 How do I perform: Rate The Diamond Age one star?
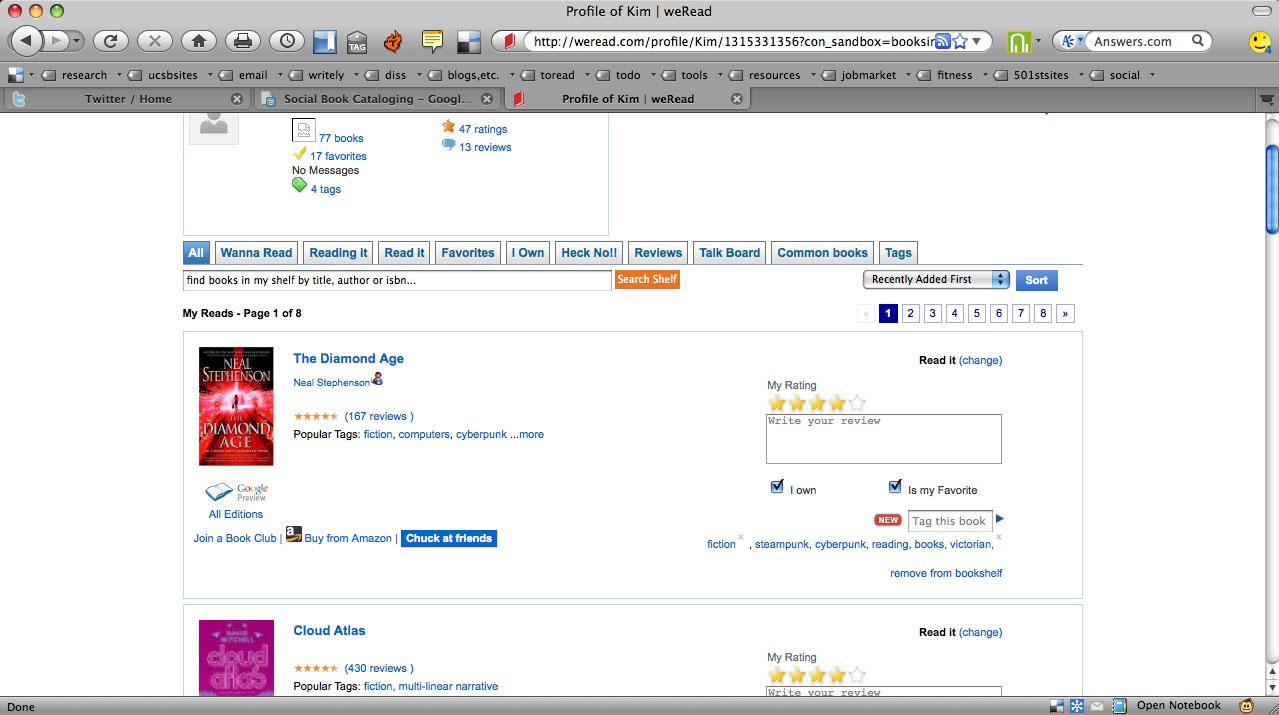[776, 403]
